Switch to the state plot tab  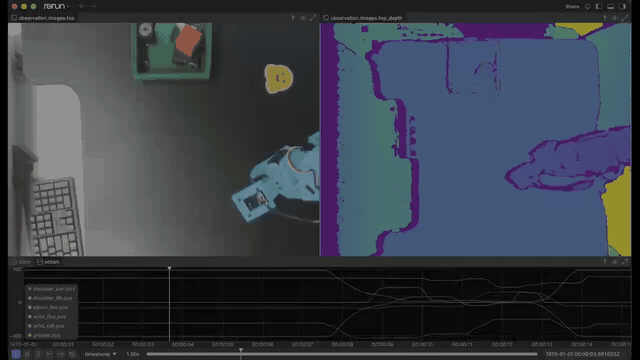tap(21, 262)
